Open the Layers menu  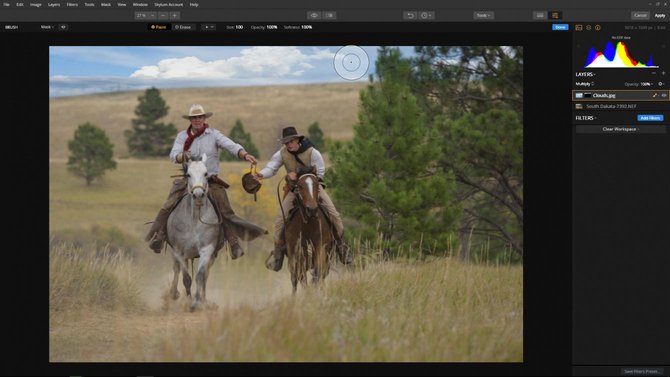point(54,4)
